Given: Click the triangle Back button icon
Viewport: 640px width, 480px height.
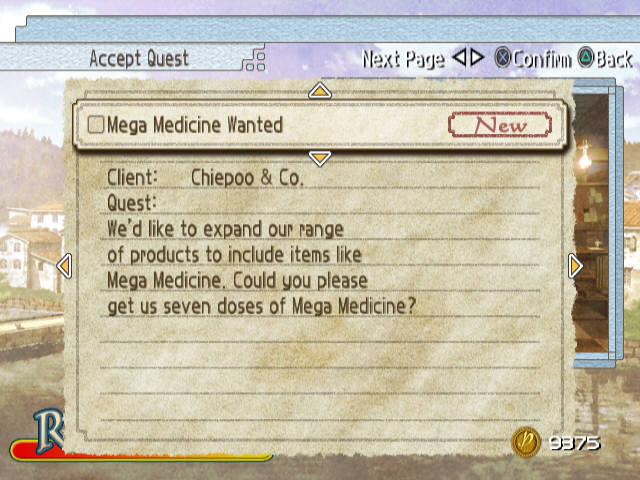Looking at the screenshot, I should (x=586, y=58).
